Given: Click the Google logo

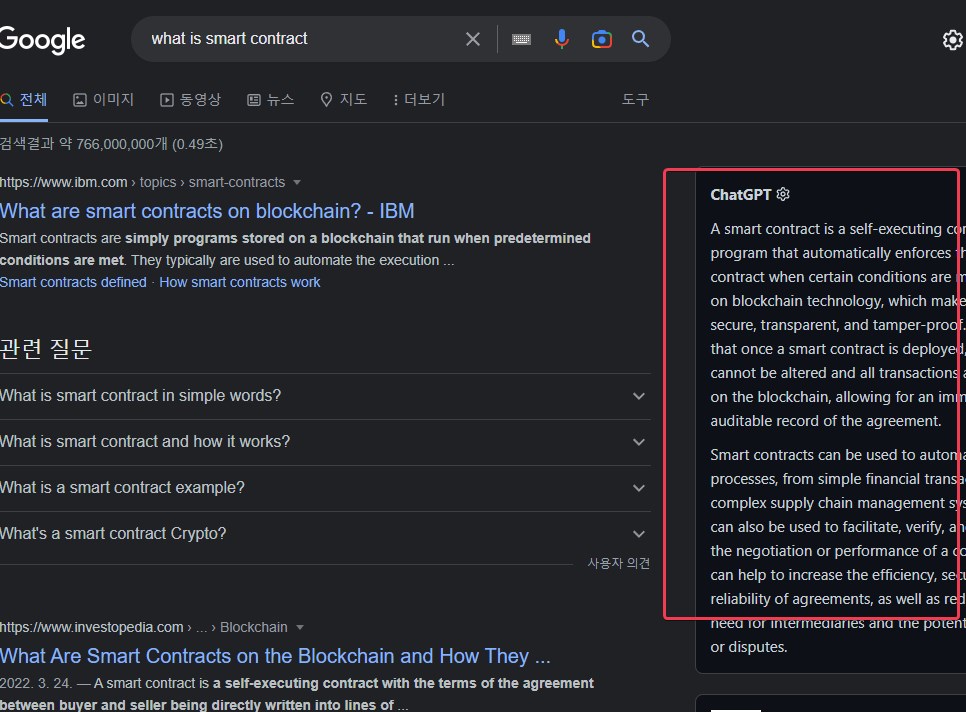Looking at the screenshot, I should [x=42, y=39].
